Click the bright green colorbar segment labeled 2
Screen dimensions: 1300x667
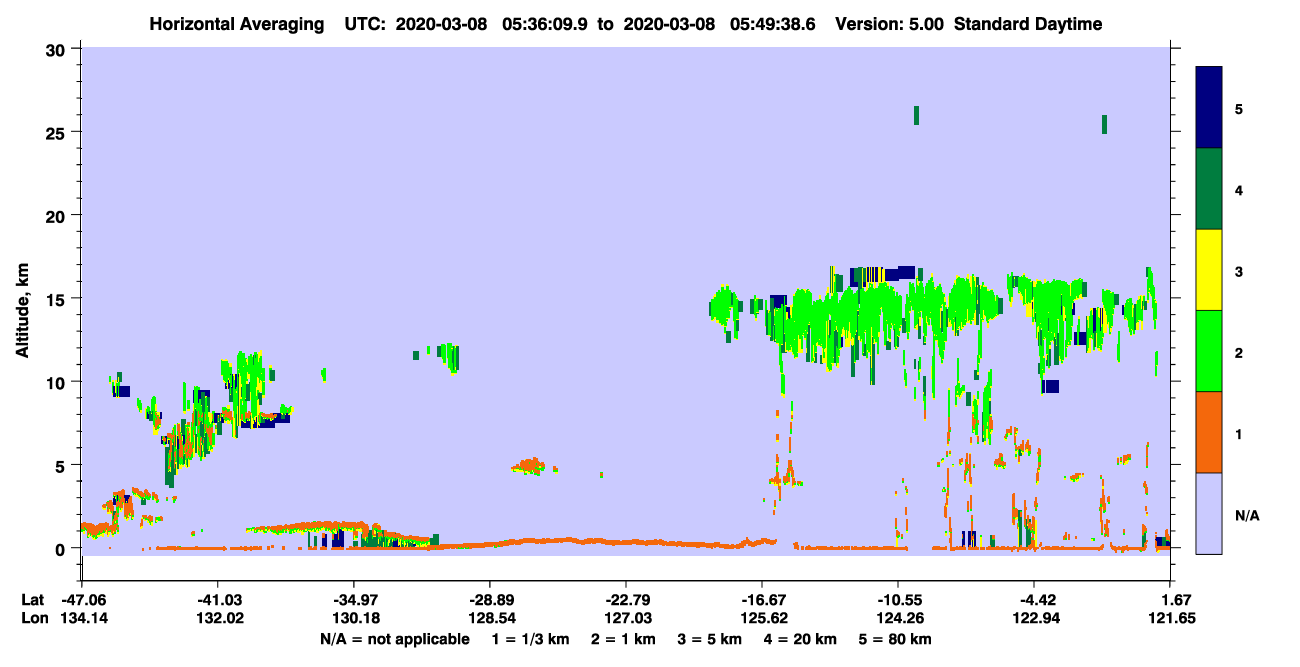point(1209,351)
